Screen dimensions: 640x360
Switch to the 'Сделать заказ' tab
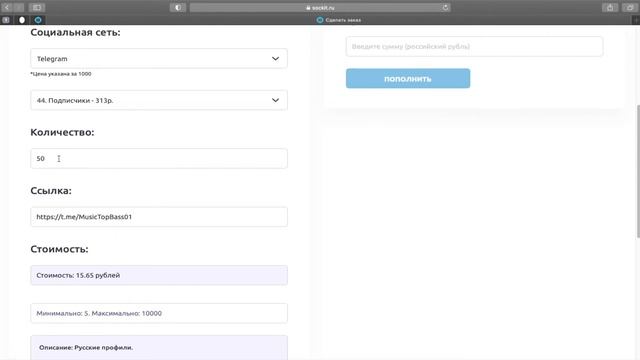coord(339,20)
